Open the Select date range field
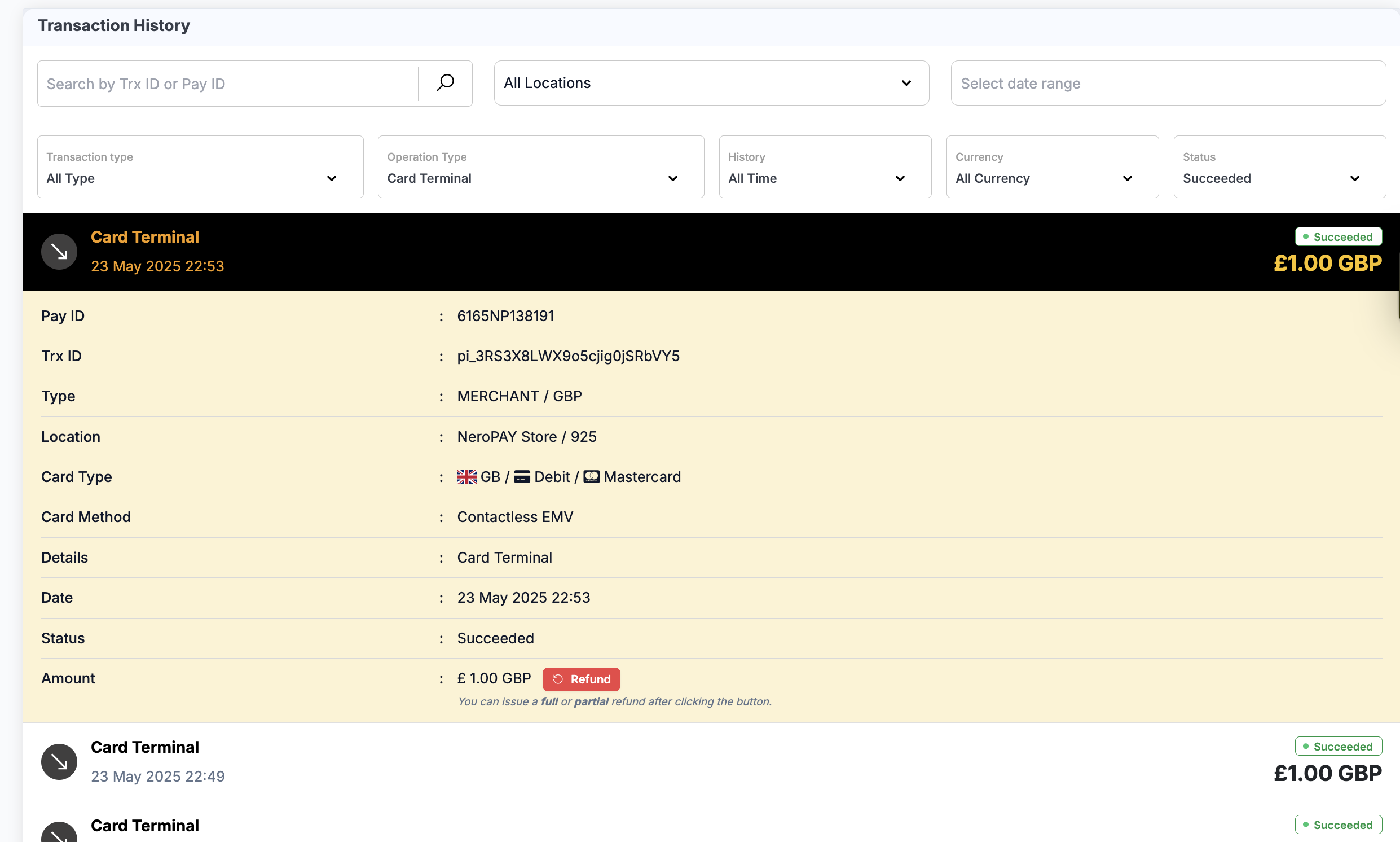 [1168, 84]
